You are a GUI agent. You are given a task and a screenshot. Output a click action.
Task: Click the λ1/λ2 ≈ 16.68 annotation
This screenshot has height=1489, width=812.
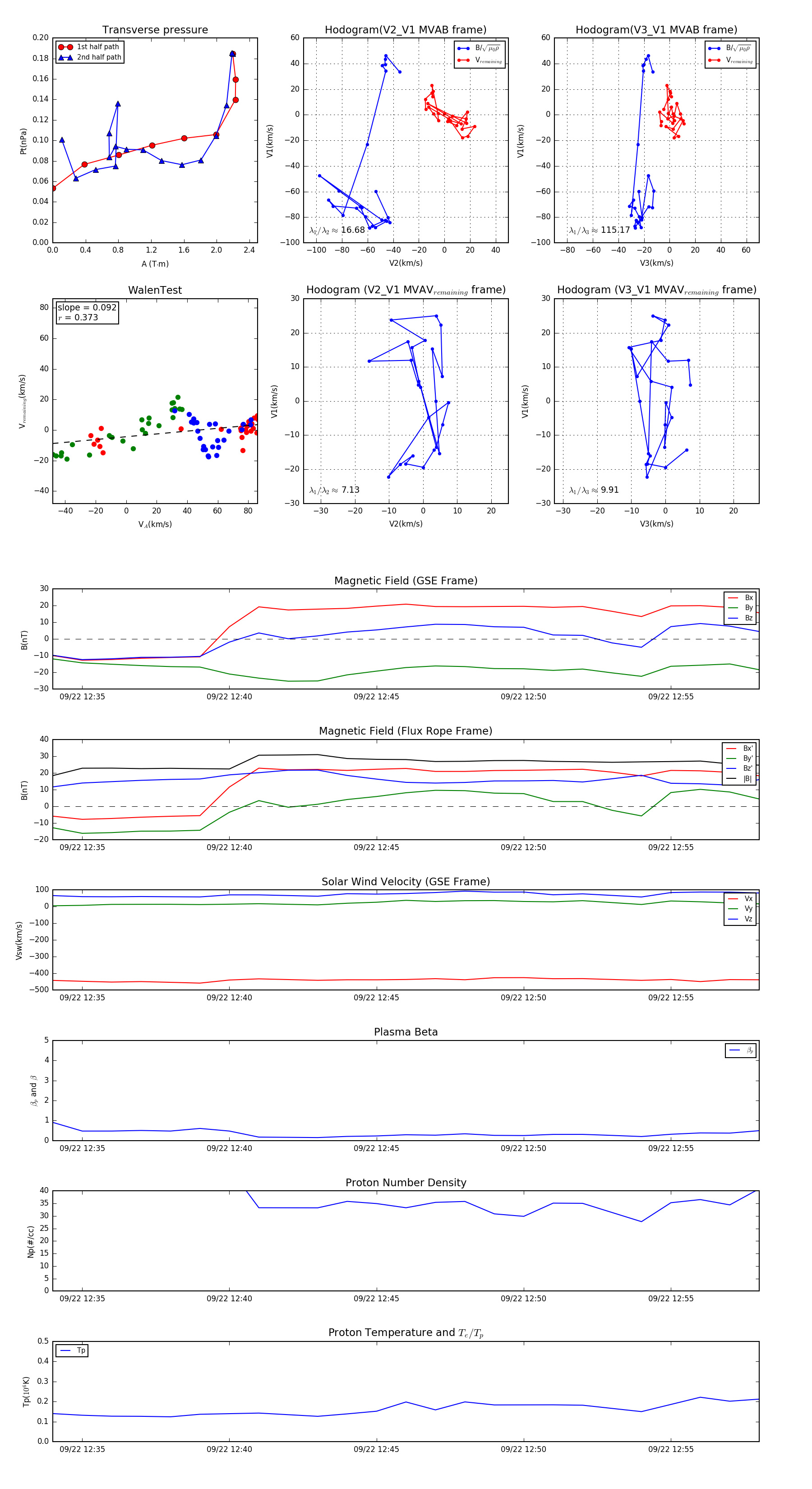(337, 230)
